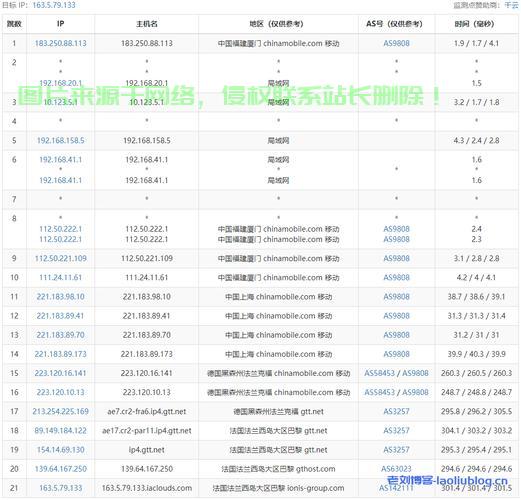521x500 pixels.
Task: Open IP link 154.14.69.130 in hop 19
Action: [61, 450]
